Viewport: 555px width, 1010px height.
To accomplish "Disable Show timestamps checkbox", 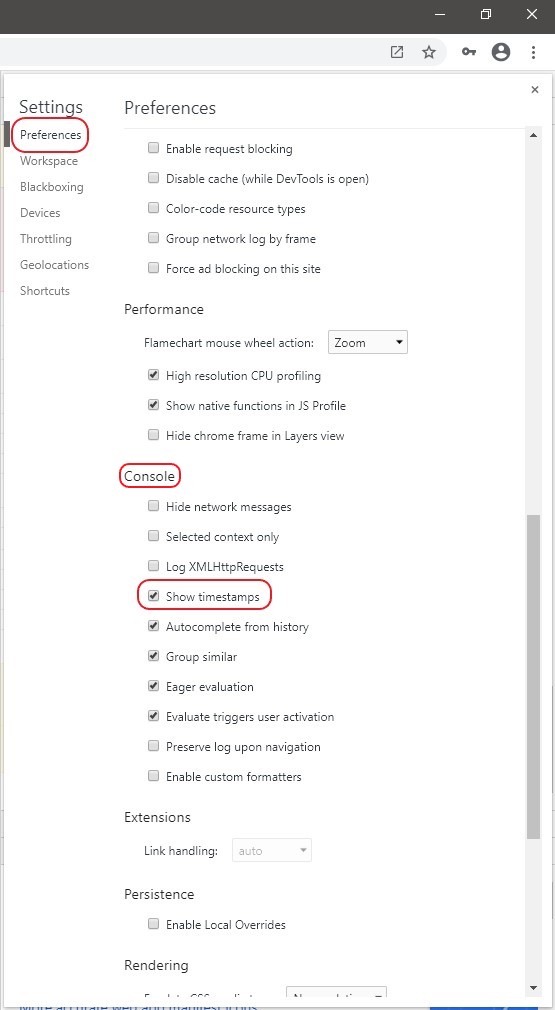I will (153, 596).
